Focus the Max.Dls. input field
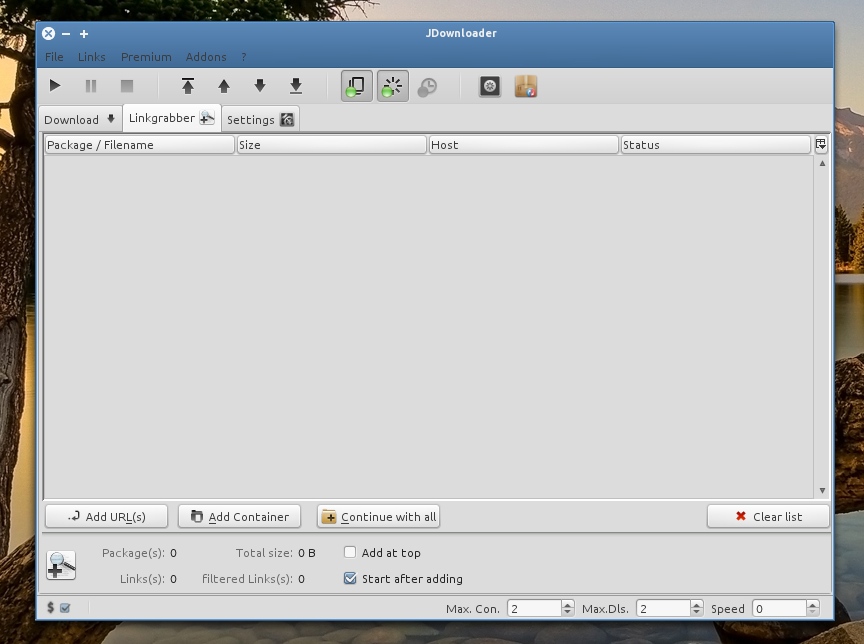864x644 pixels. pyautogui.click(x=663, y=608)
